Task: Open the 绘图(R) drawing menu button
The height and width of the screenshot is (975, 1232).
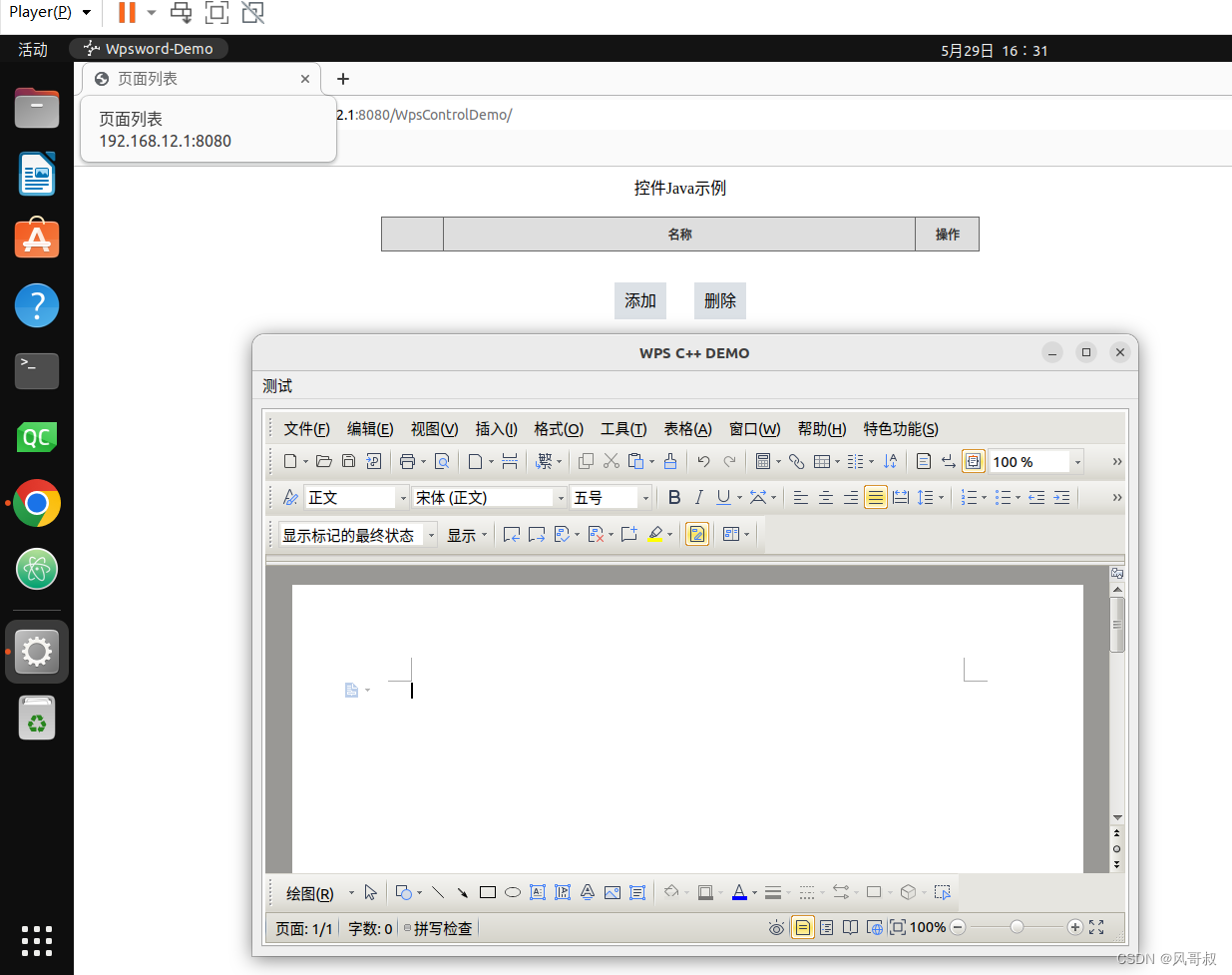Action: point(310,893)
